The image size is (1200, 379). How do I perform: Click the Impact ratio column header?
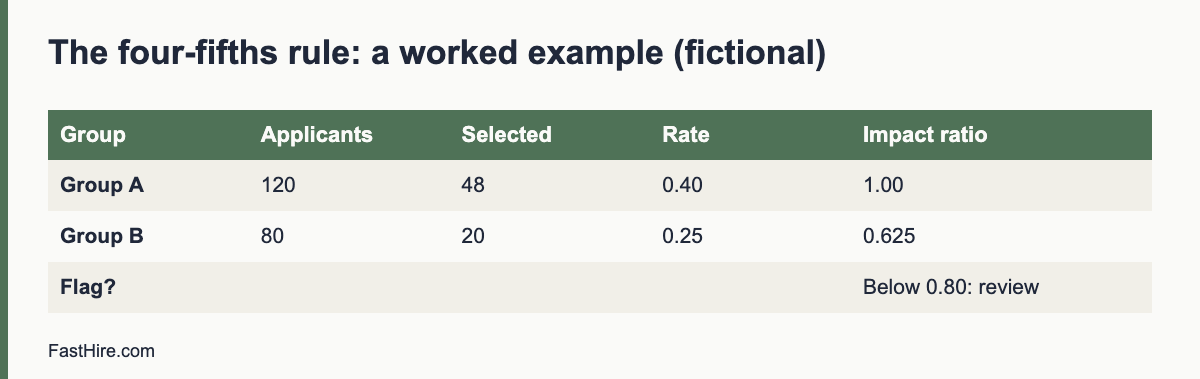pyautogui.click(x=924, y=135)
